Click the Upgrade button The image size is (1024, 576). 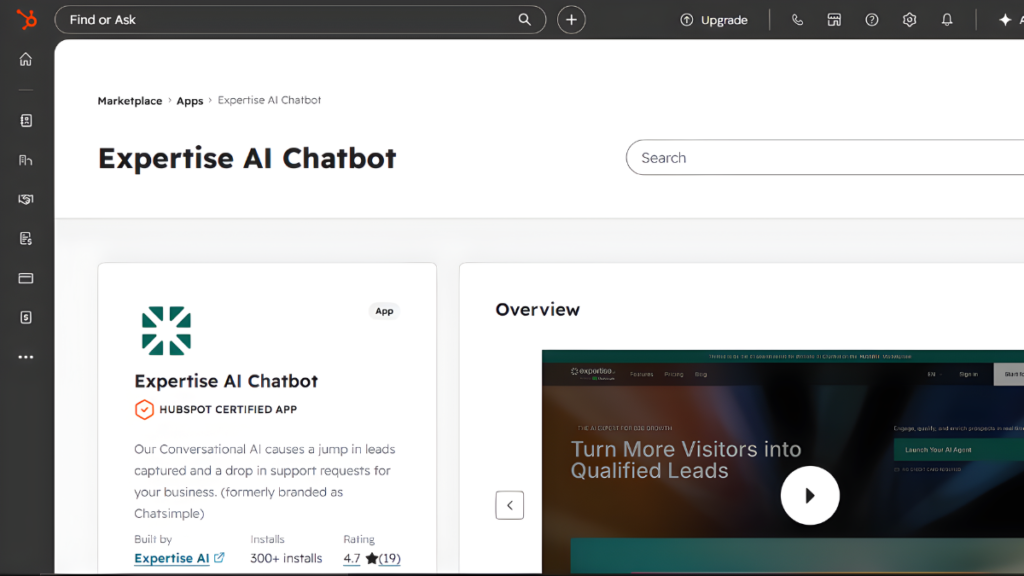coord(714,20)
